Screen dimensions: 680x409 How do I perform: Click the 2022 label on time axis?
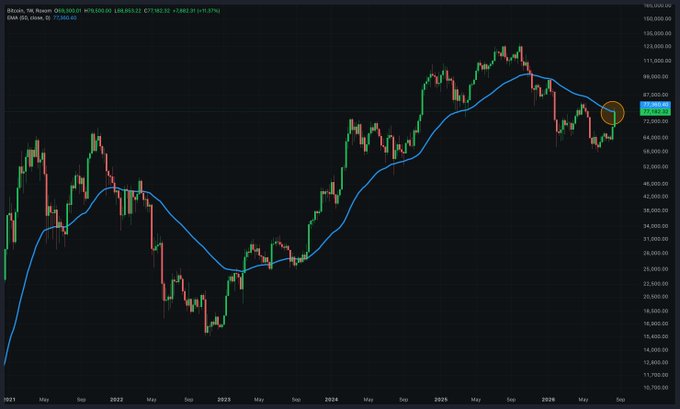pyautogui.click(x=116, y=399)
